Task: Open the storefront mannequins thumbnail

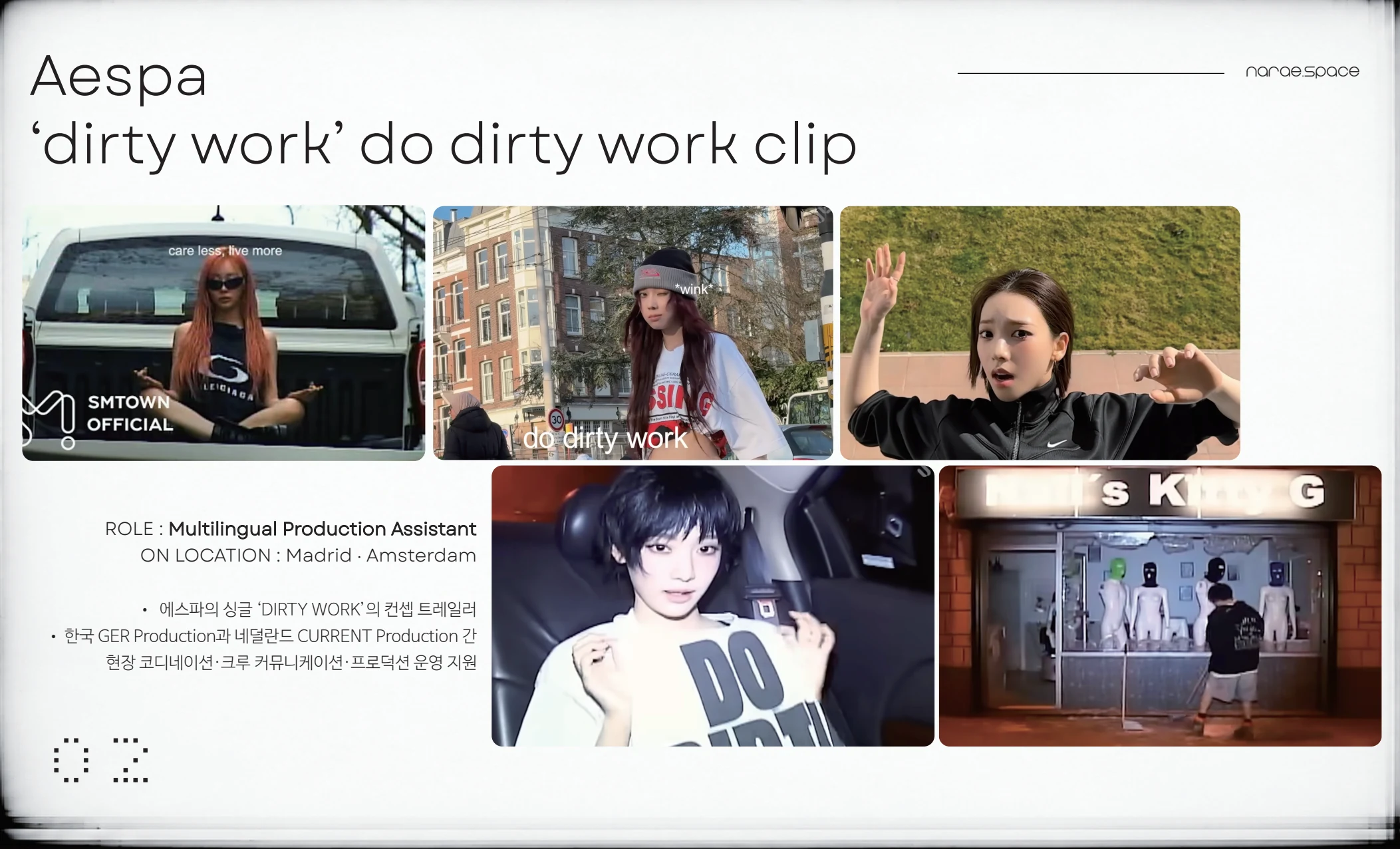Action: tap(1160, 605)
